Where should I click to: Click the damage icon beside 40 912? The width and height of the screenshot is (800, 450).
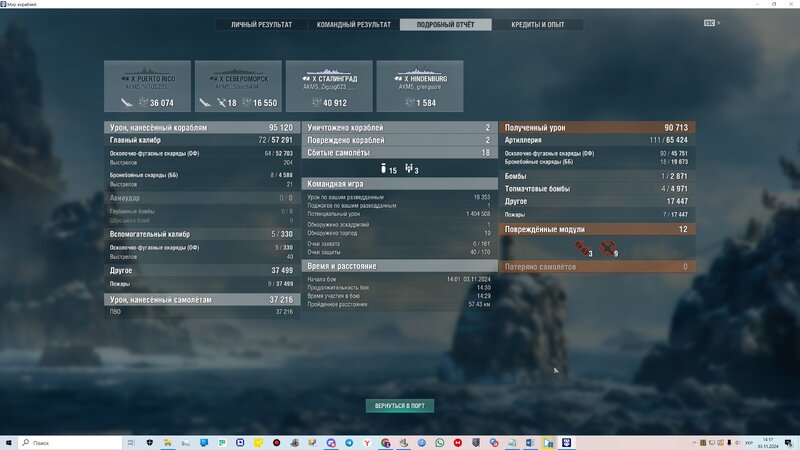tap(316, 103)
